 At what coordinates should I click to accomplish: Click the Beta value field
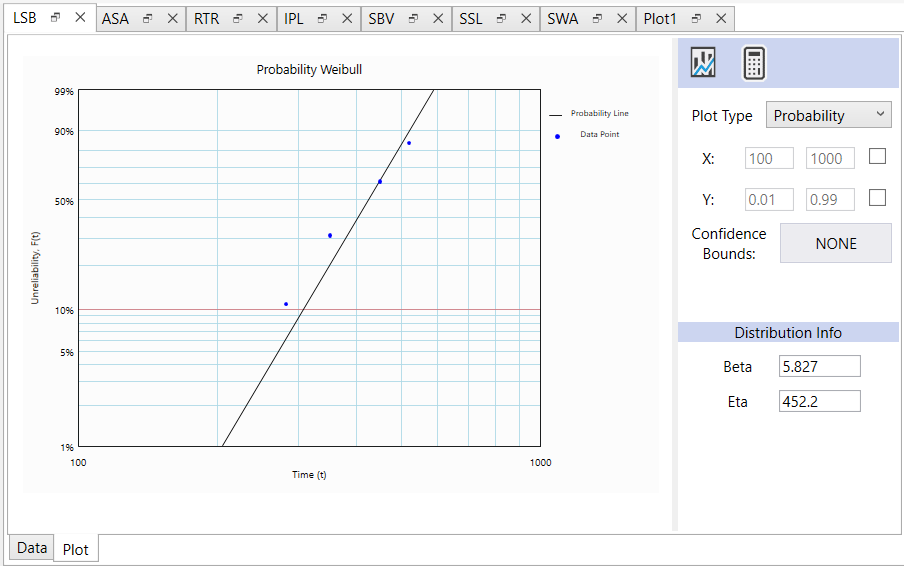(820, 366)
